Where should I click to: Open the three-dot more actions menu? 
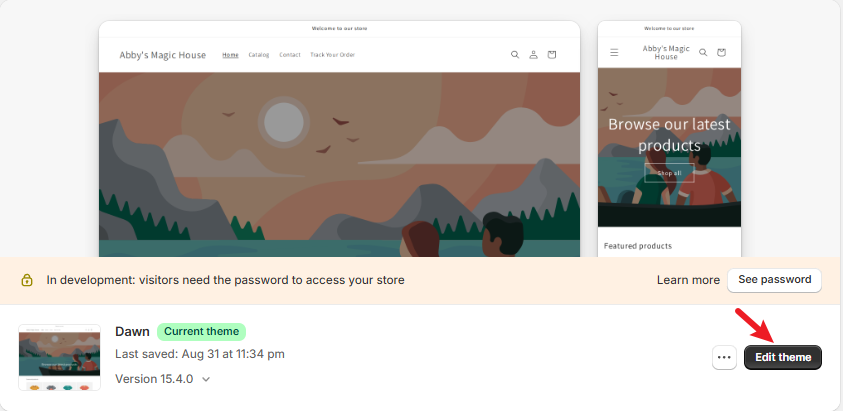[724, 357]
